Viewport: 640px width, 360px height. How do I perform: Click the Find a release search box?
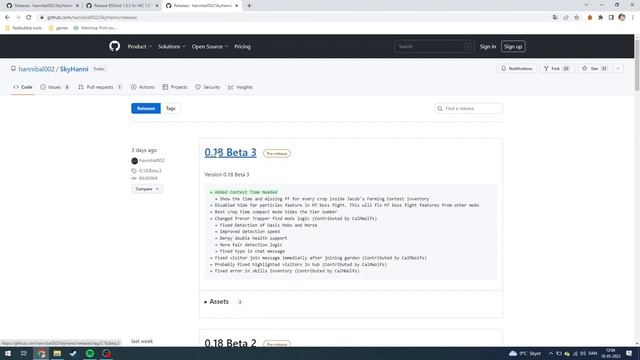tap(469, 109)
